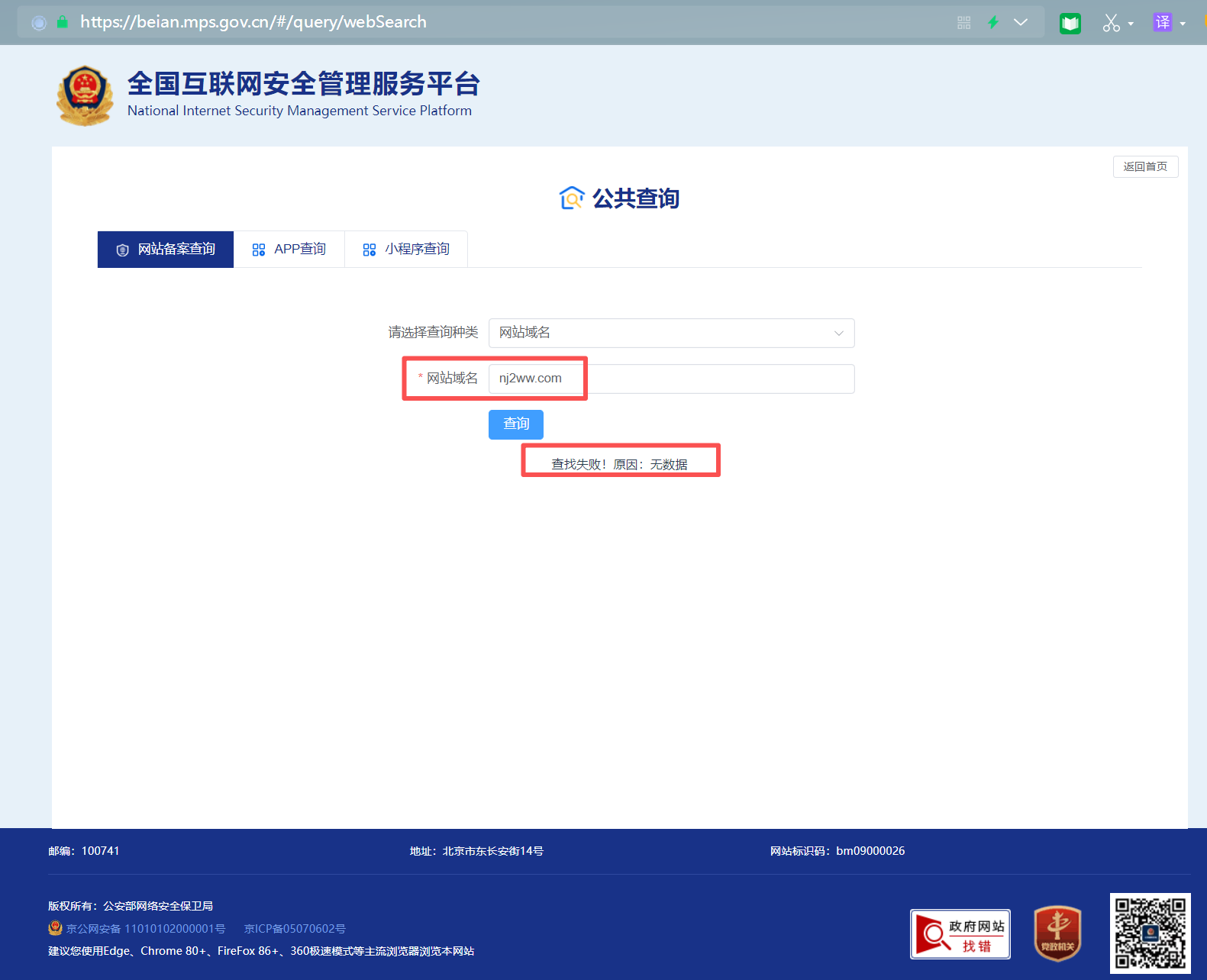Switch to the APP查询 tab
This screenshot has width=1207, height=980.
pos(289,250)
